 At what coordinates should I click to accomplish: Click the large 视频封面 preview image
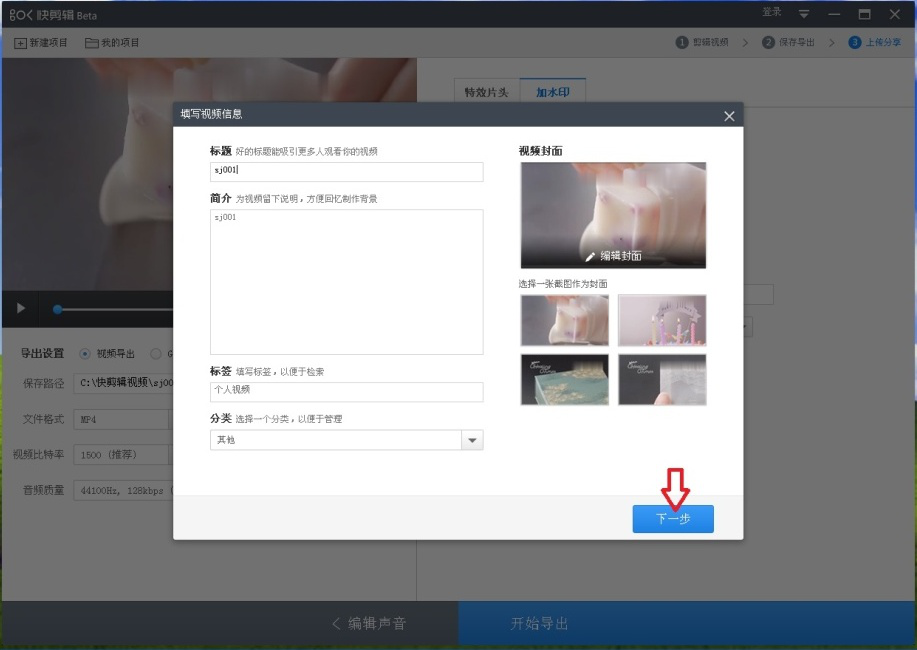pos(613,215)
